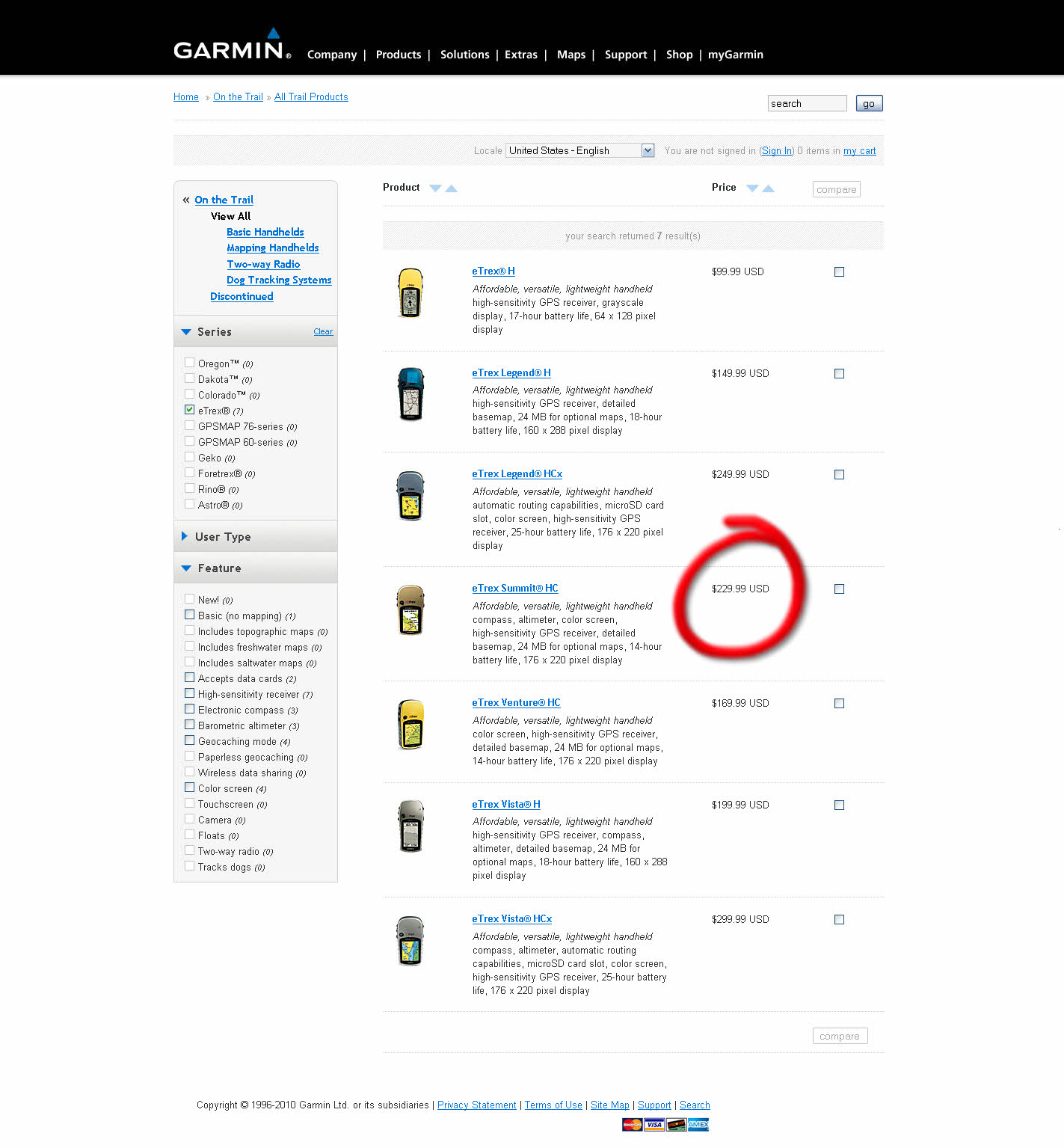
Task: Check the Electronic compass filter
Action: point(190,709)
